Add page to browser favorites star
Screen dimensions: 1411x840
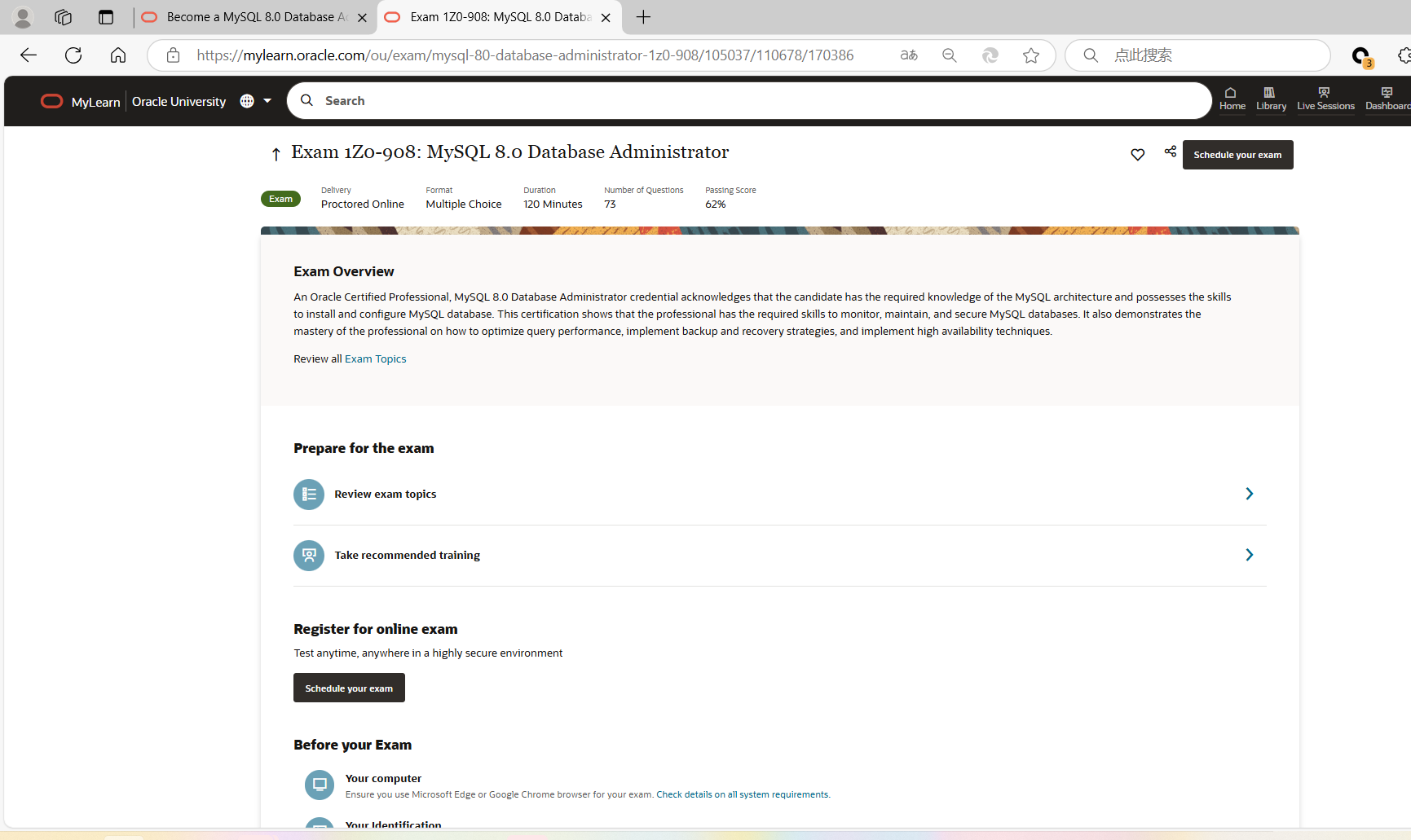point(1030,55)
